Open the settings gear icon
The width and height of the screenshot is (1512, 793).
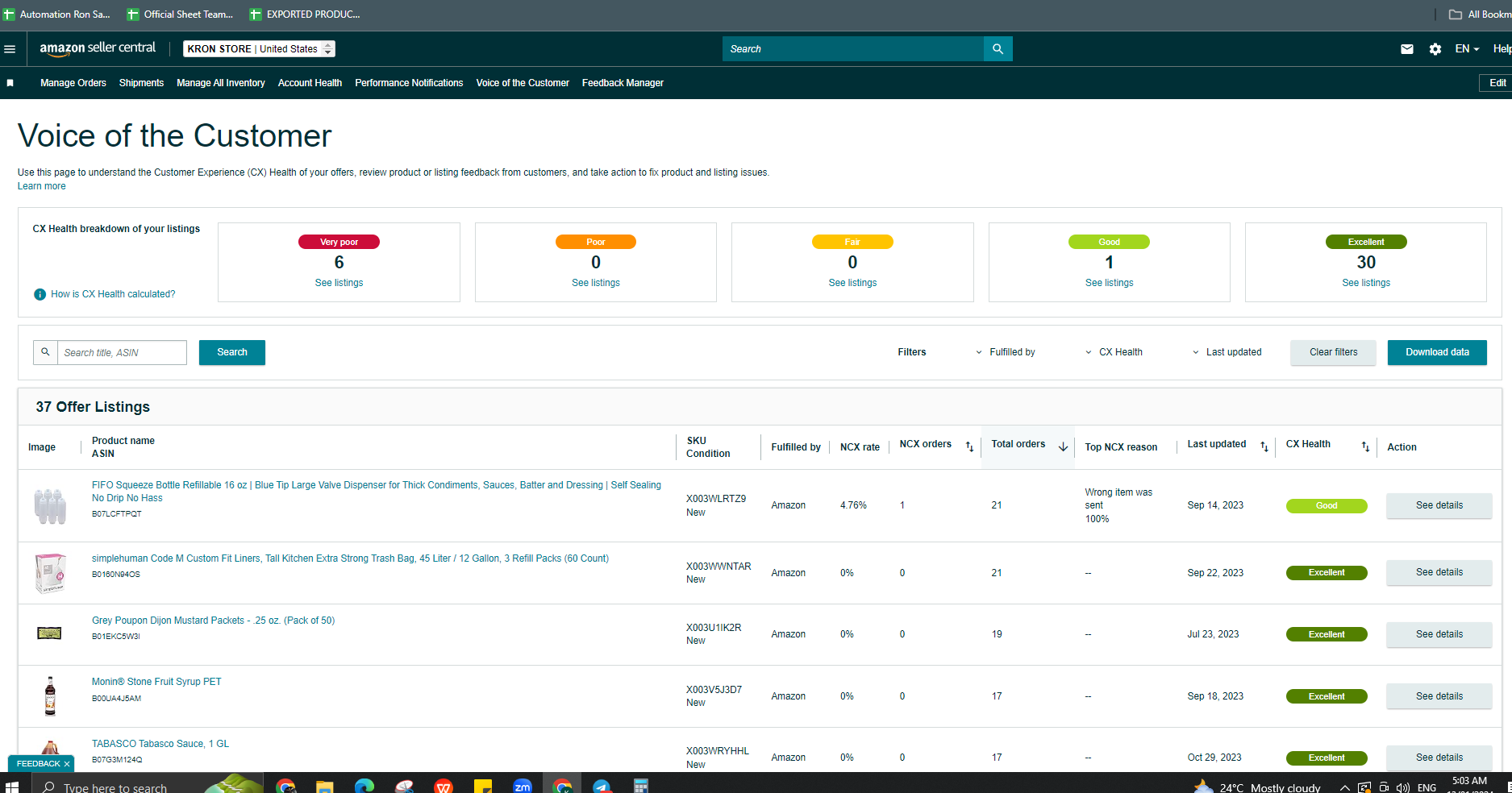coord(1435,49)
